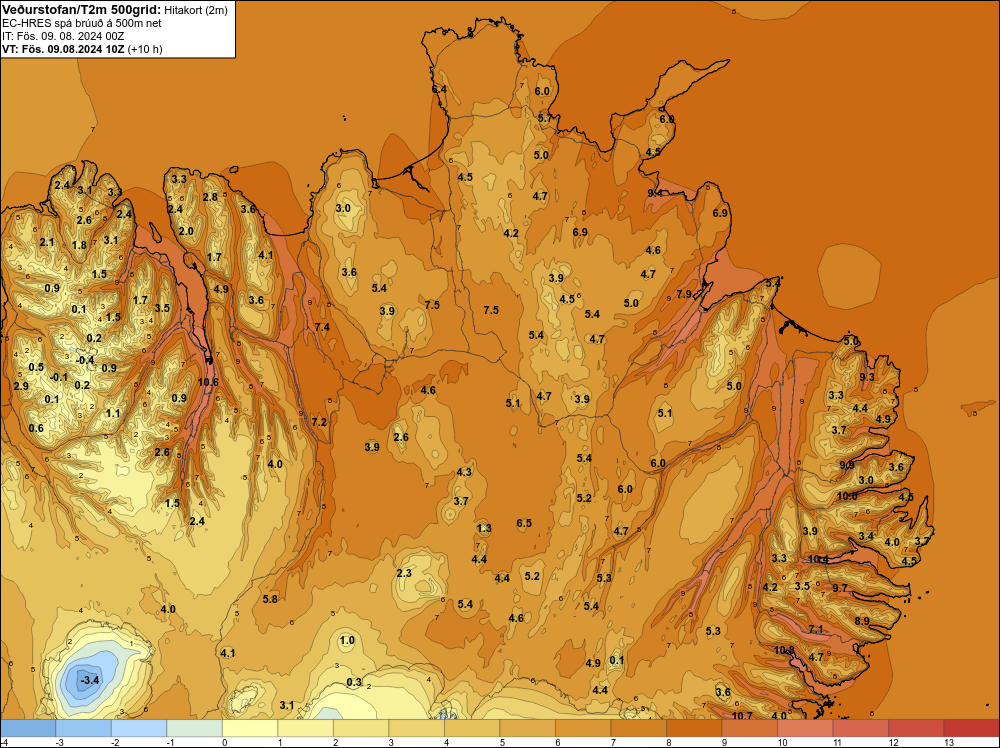The width and height of the screenshot is (1000, 748).
Task: Click the light blue legend swatch between -2 and -1
Action: pyautogui.click(x=139, y=728)
